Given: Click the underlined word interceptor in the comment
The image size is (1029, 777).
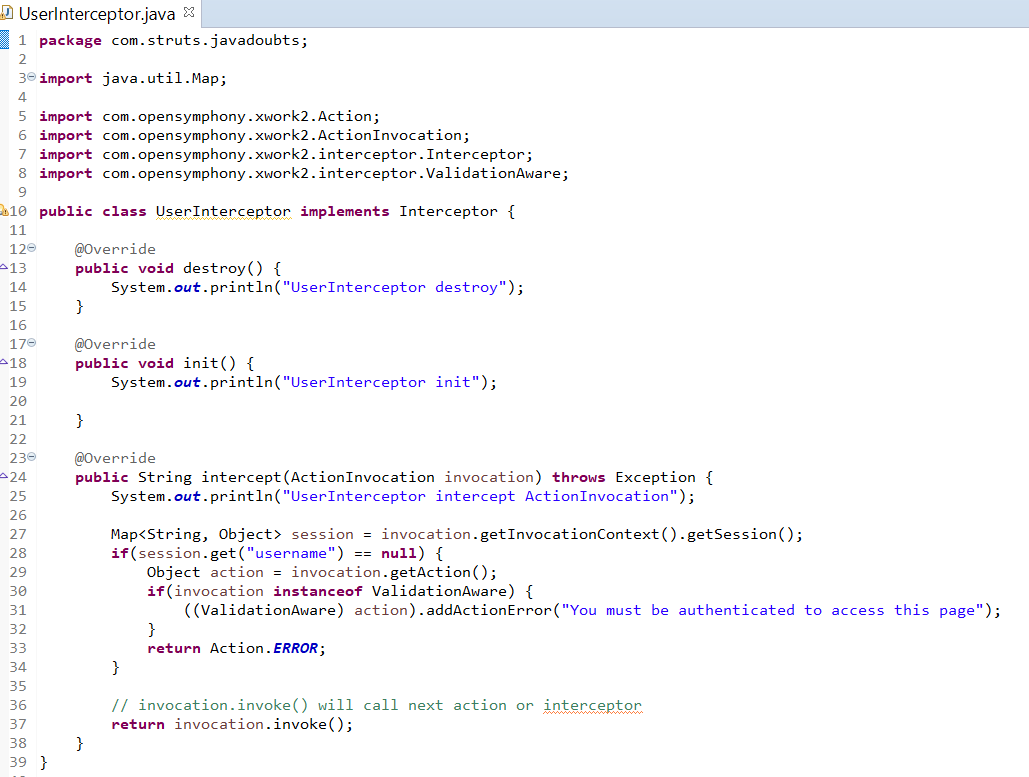Looking at the screenshot, I should (592, 705).
